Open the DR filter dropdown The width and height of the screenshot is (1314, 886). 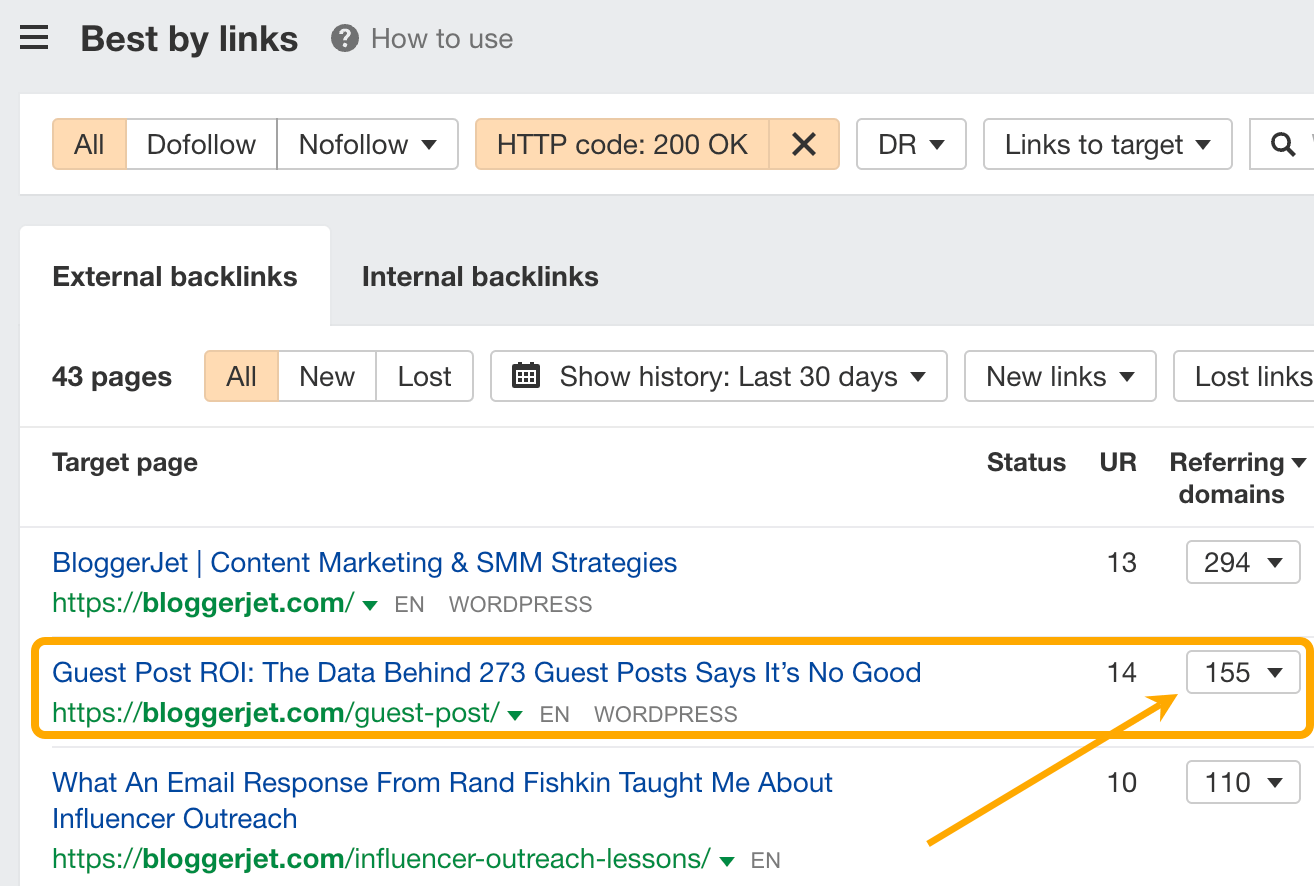[x=910, y=144]
